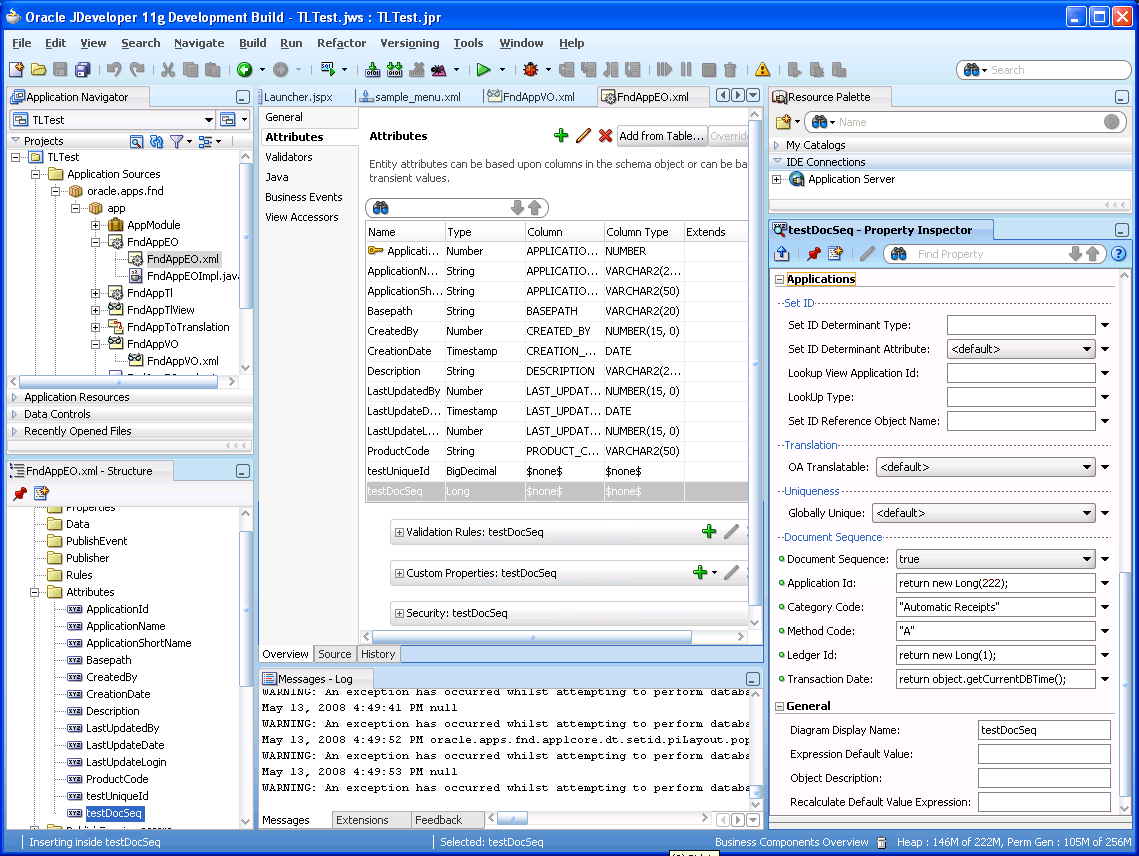
Task: Click the attribute table horizontal scrollbar
Action: click(532, 637)
